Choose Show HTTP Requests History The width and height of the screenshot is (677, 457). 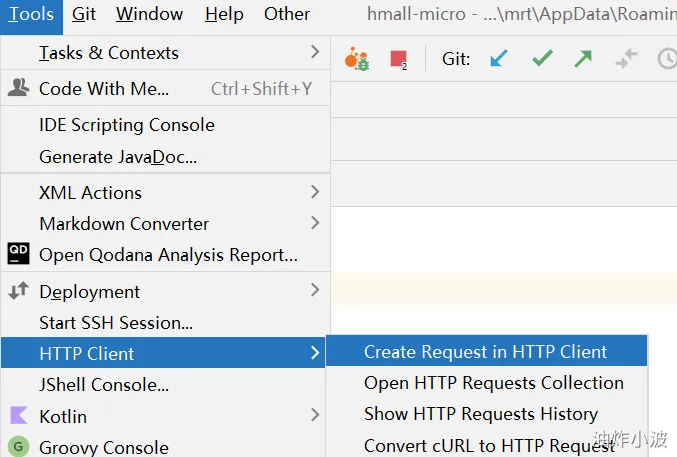point(487,414)
